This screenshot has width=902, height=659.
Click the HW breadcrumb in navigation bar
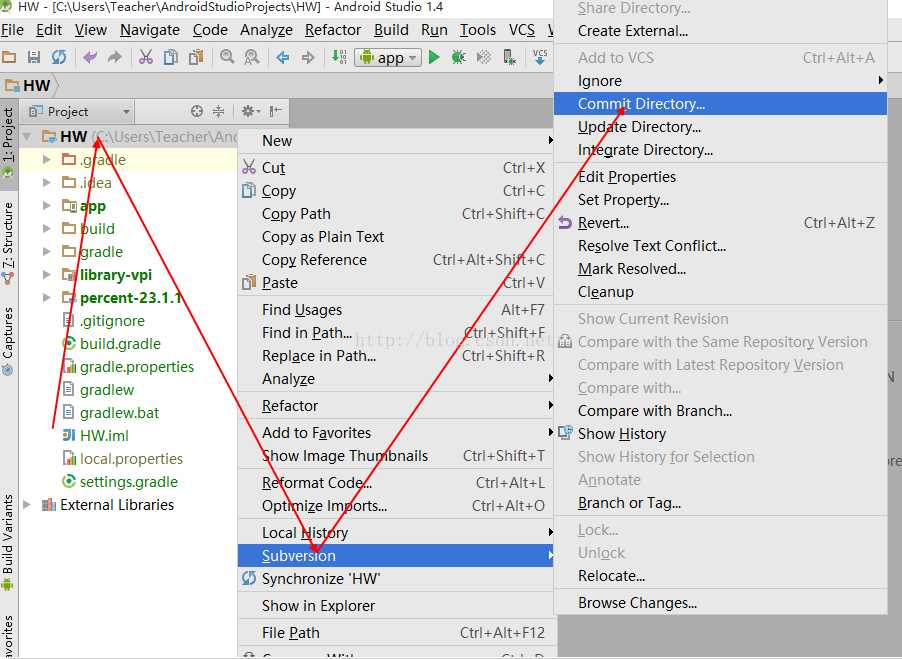pyautogui.click(x=29, y=86)
